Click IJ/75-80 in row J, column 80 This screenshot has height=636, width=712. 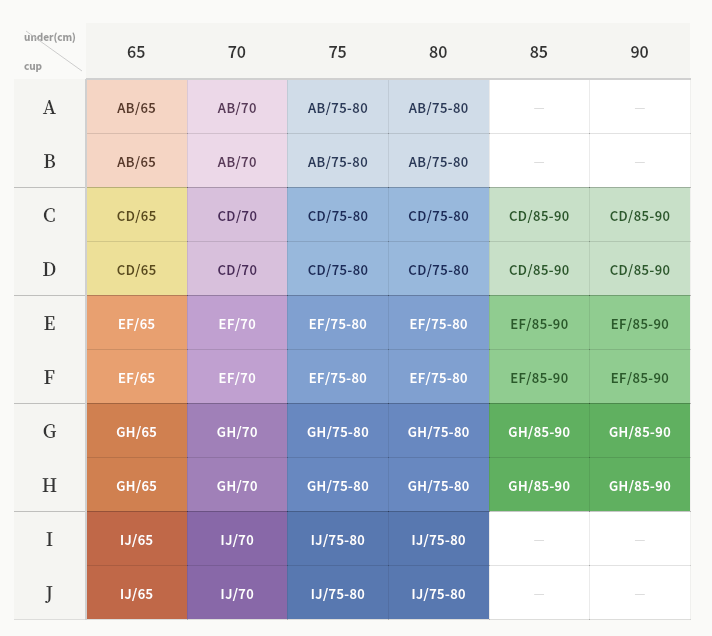pyautogui.click(x=438, y=594)
